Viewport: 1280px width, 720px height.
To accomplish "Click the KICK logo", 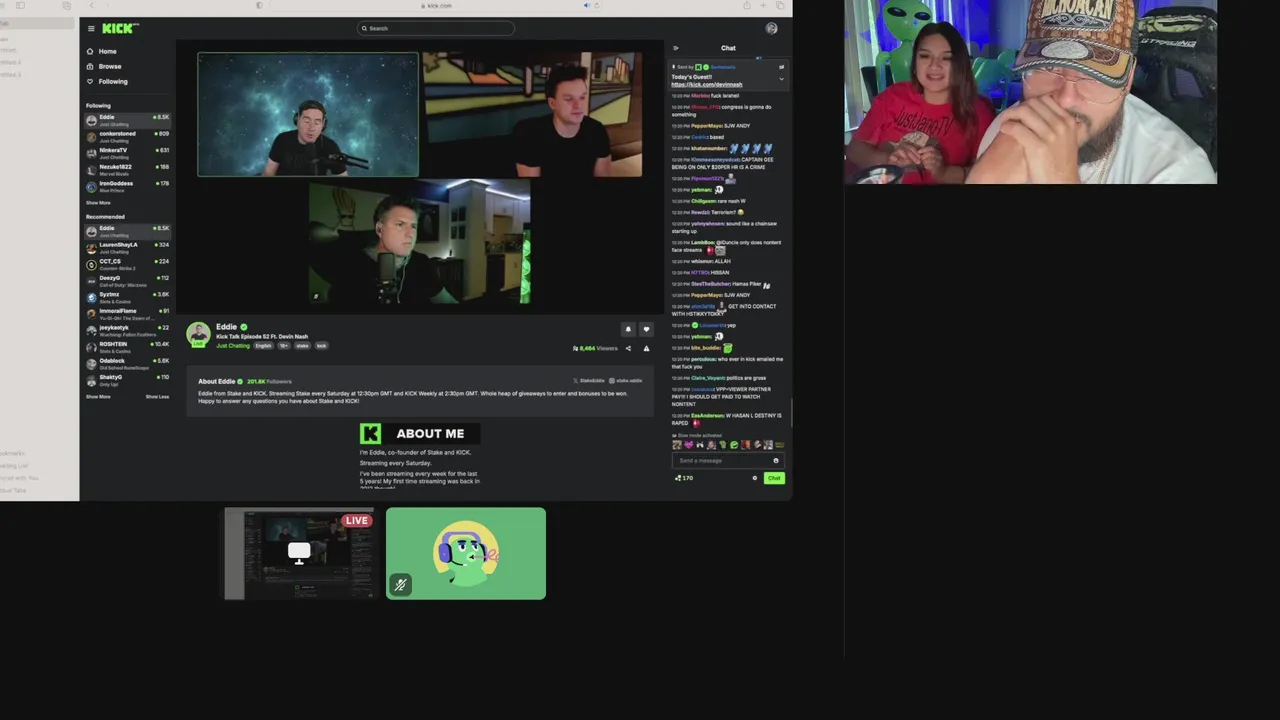I will point(120,28).
